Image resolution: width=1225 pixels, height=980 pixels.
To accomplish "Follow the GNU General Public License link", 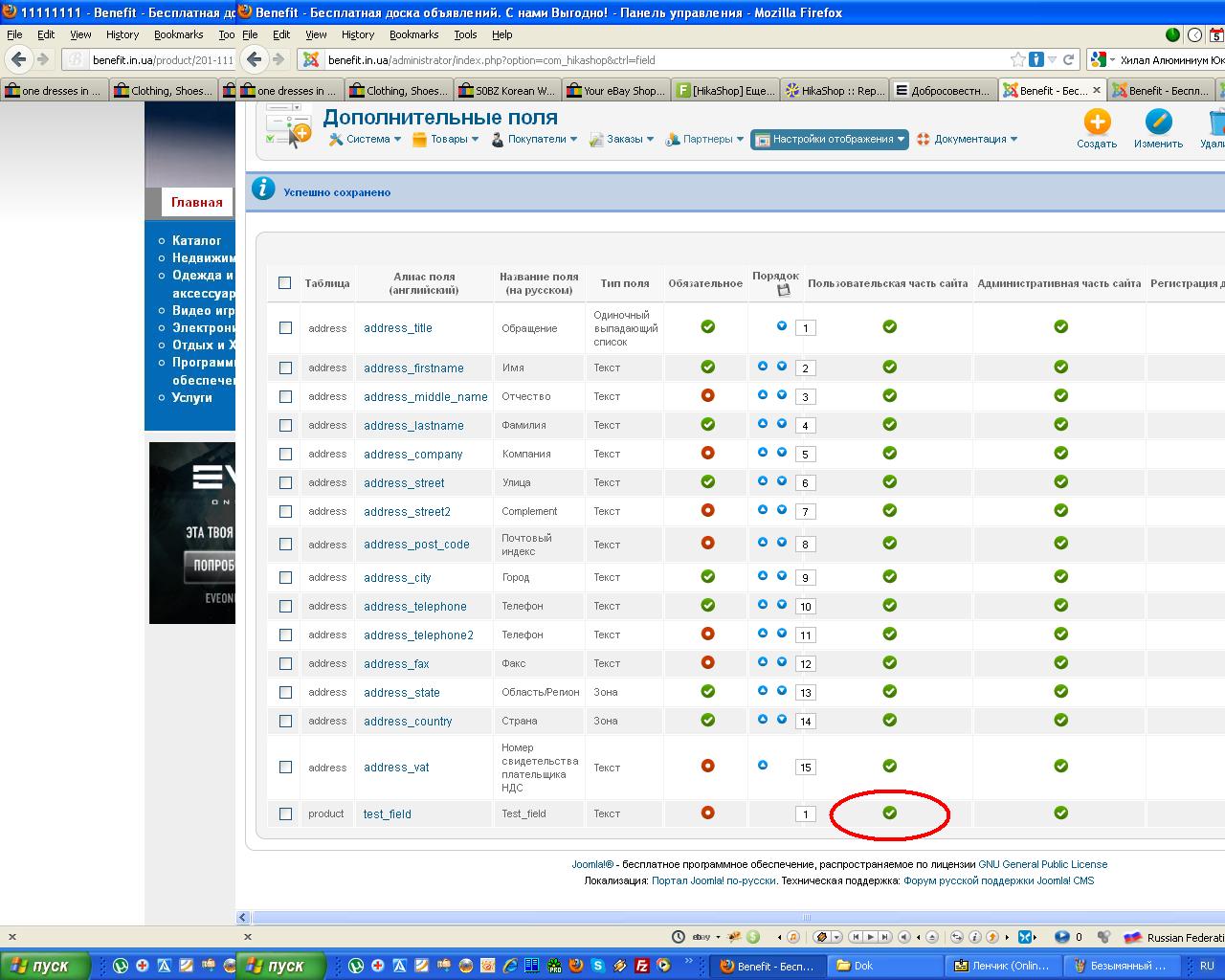I will (1042, 864).
